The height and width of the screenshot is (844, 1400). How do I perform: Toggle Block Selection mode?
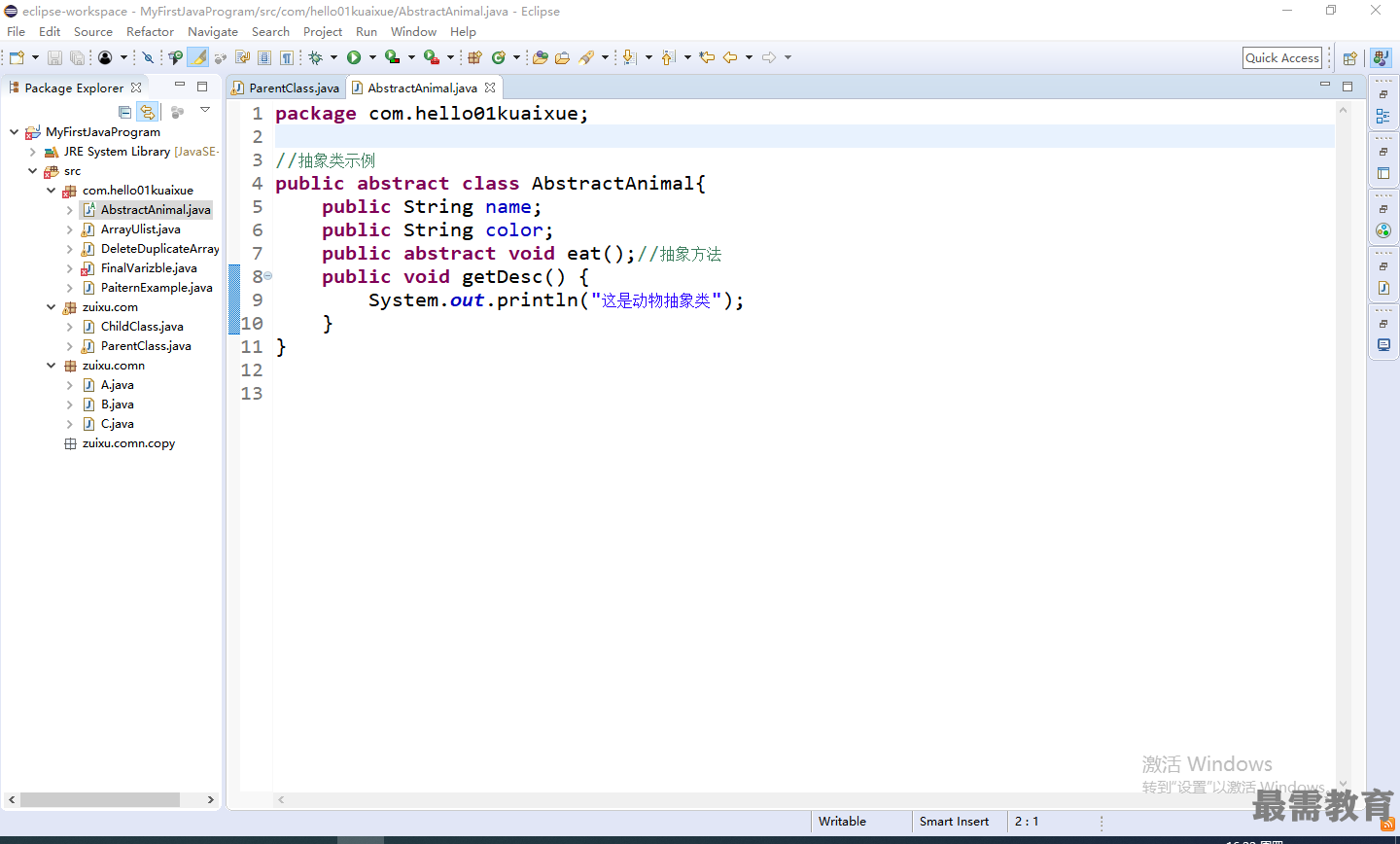click(264, 57)
